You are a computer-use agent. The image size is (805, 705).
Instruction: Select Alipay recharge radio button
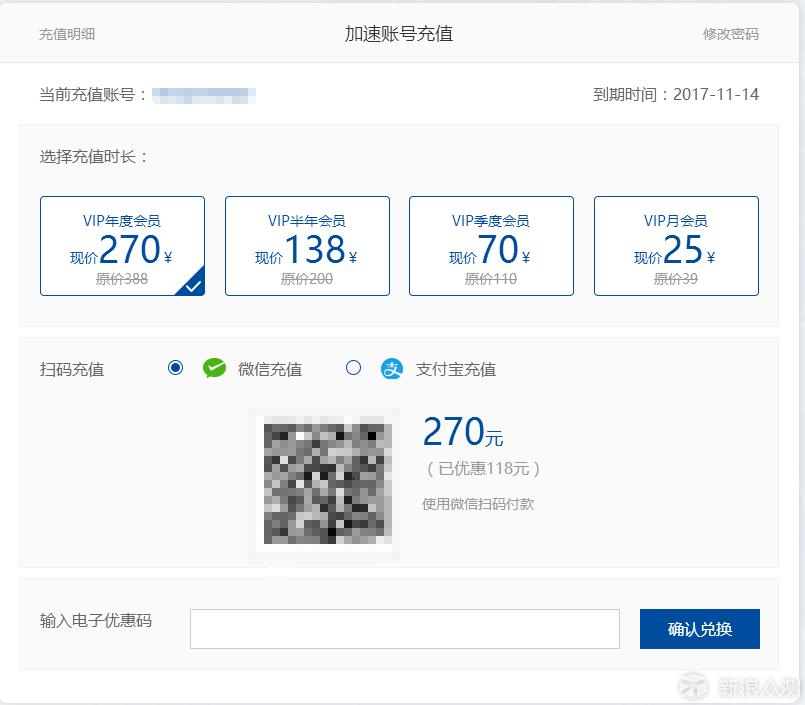pos(353,368)
